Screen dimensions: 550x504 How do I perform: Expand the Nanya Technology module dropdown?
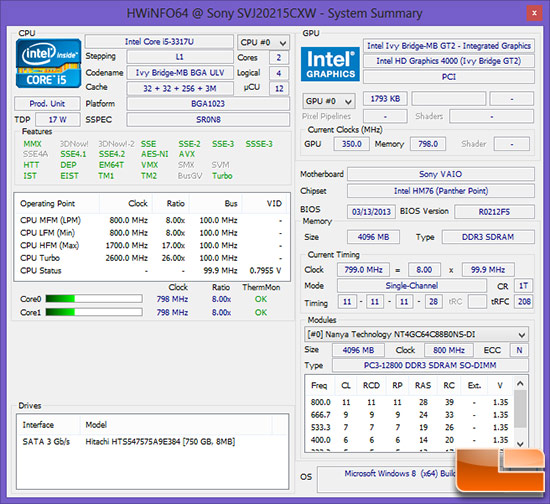pos(416,335)
